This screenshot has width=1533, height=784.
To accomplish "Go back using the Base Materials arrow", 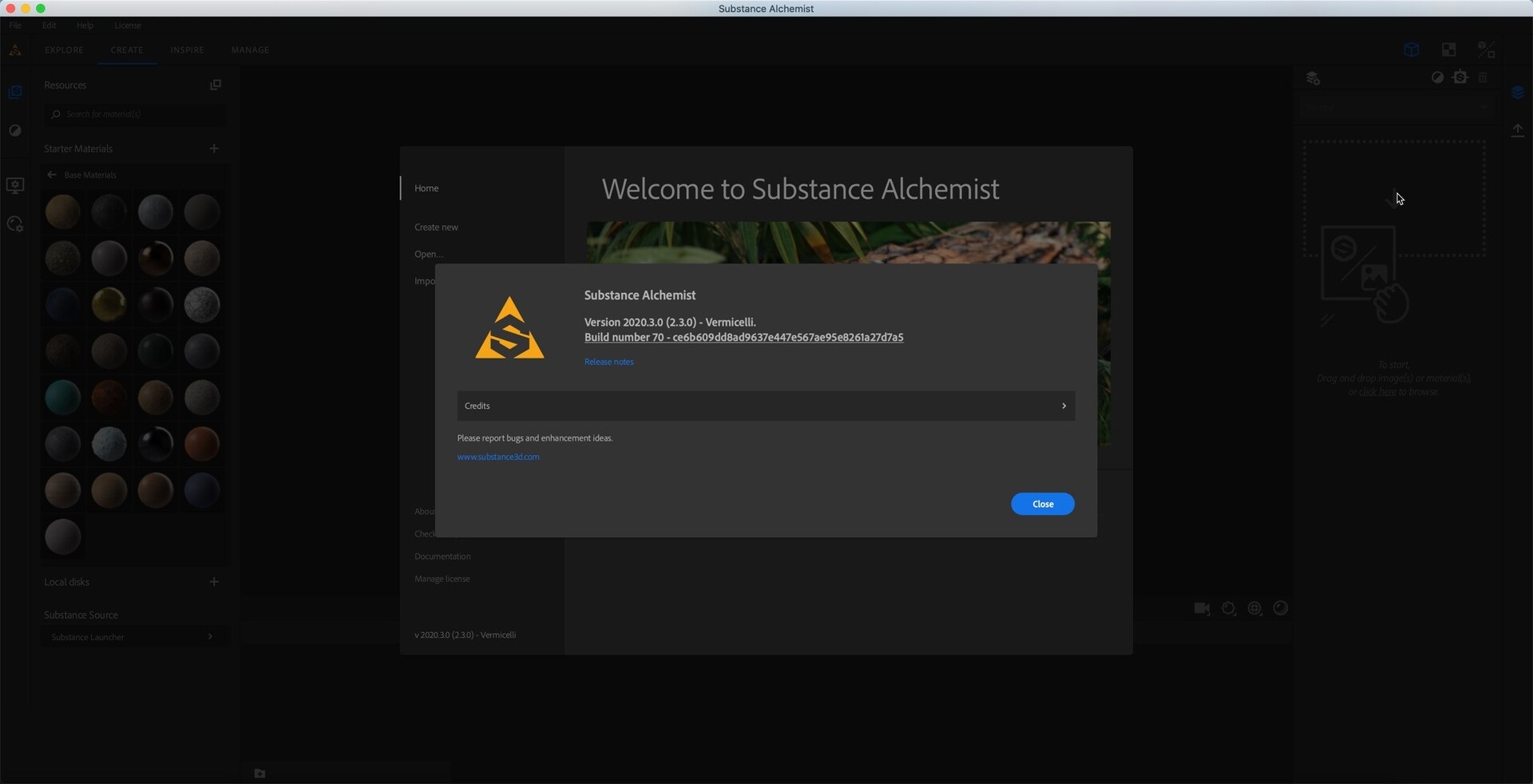I will click(52, 175).
